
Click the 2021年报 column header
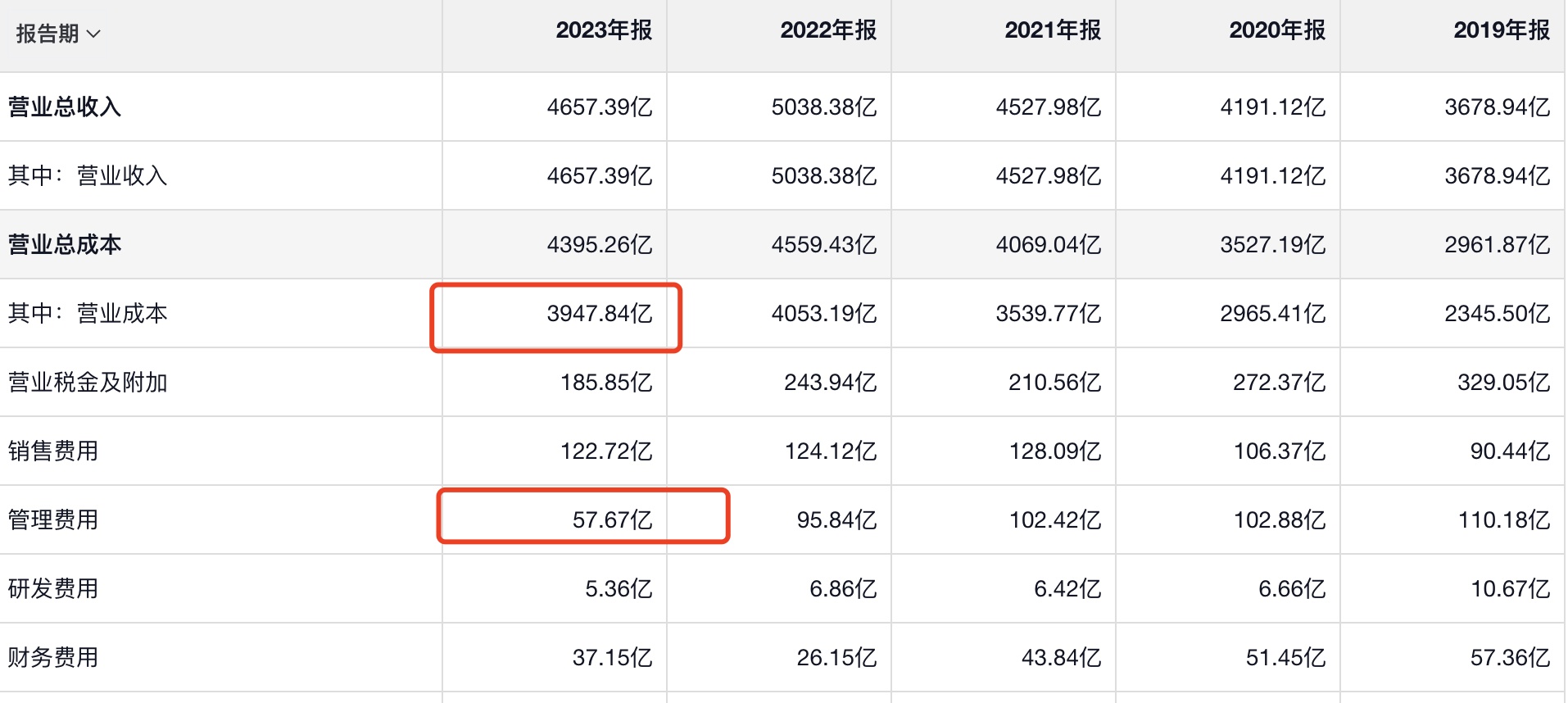[x=1053, y=30]
